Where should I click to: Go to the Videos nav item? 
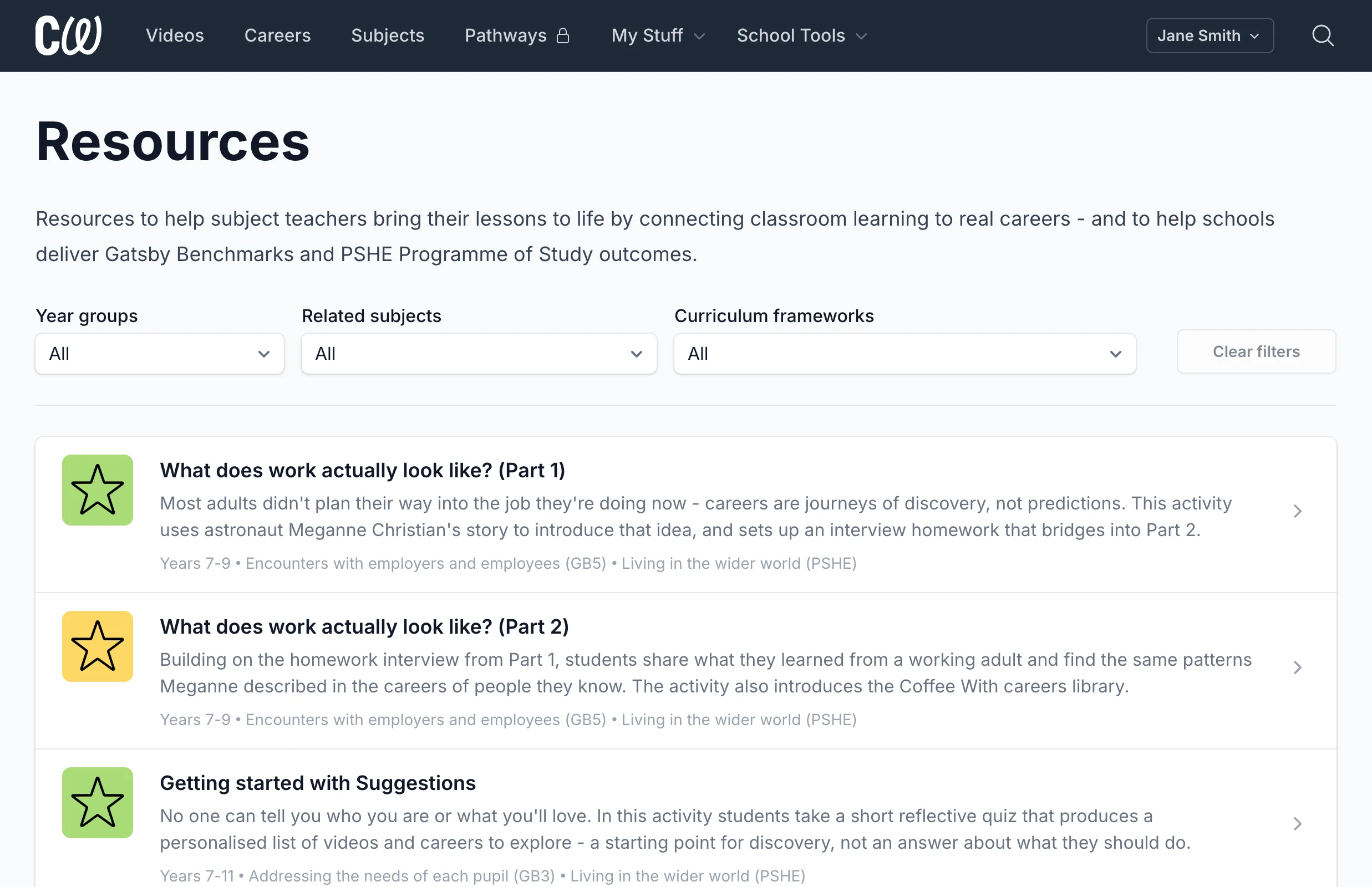(175, 35)
